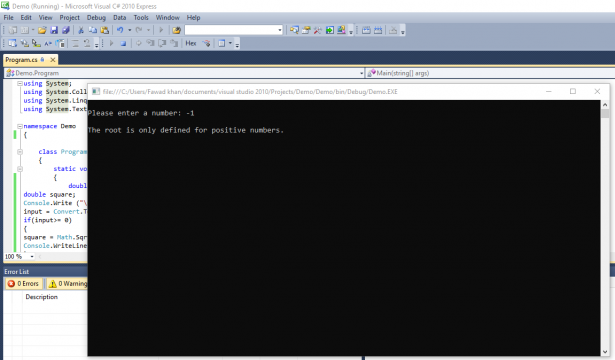Open the 100 % zoom level dropdown
This screenshot has height=360, width=615.
[32, 256]
